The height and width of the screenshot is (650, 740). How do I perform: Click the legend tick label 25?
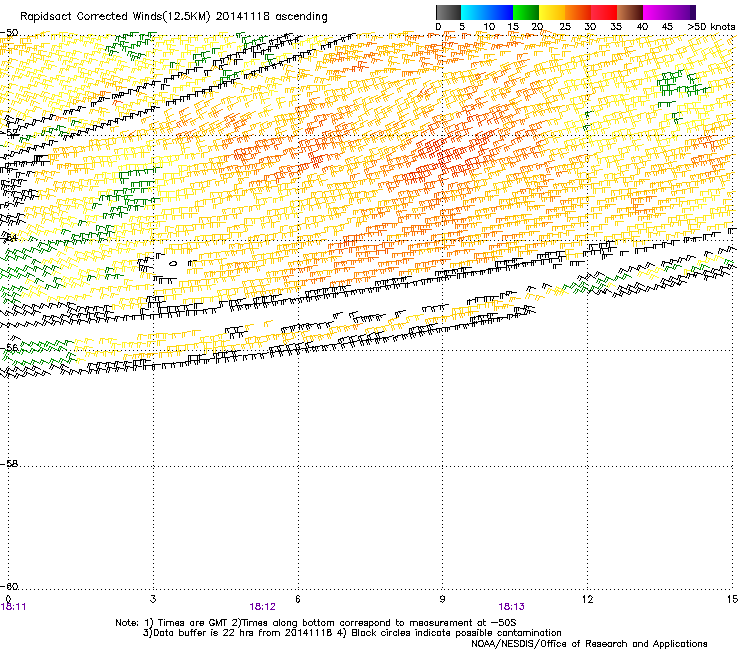[x=565, y=27]
